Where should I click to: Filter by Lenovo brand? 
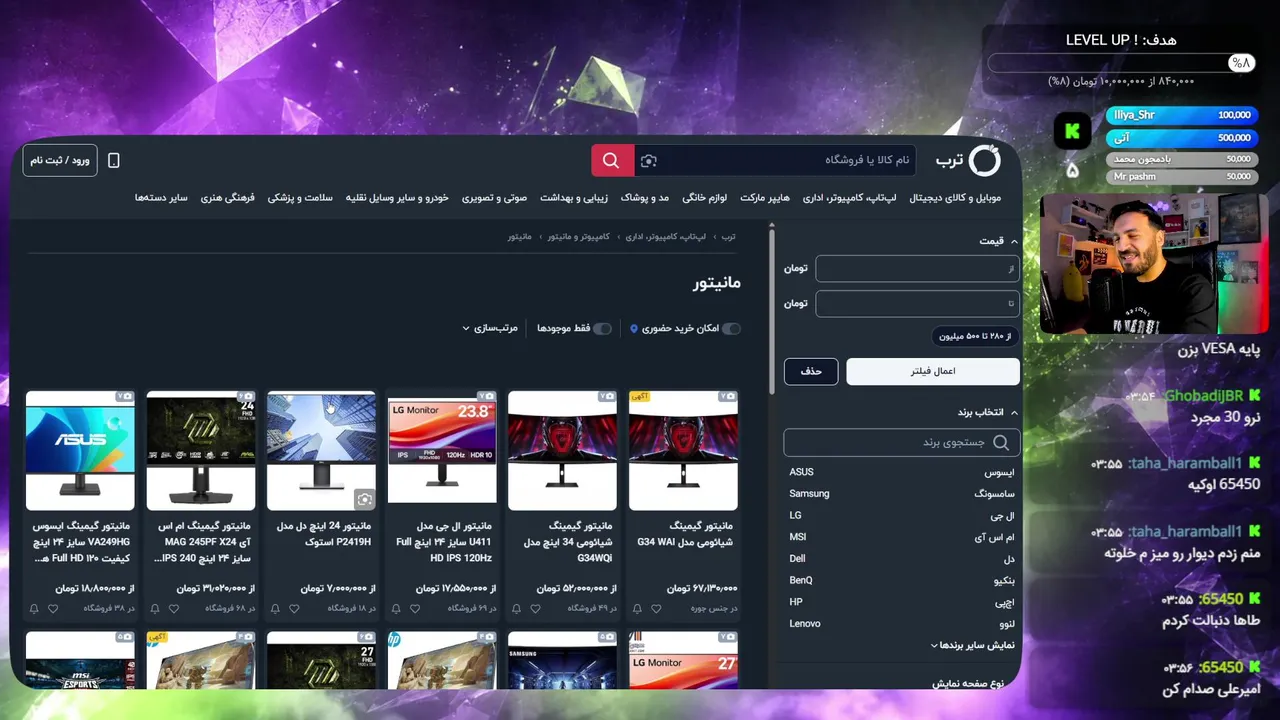[x=901, y=624]
